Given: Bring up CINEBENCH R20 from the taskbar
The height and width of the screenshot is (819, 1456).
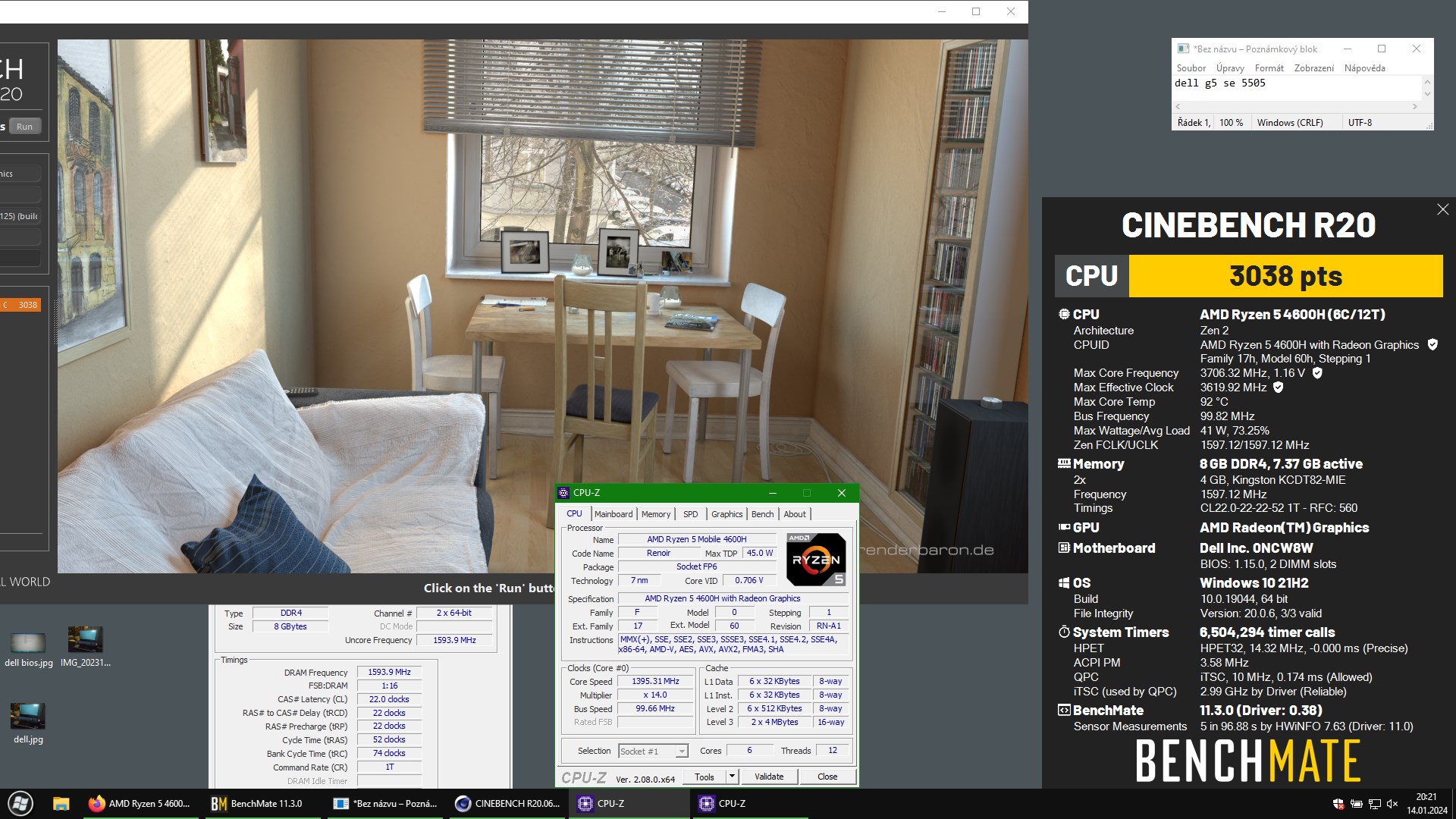Looking at the screenshot, I should point(508,804).
